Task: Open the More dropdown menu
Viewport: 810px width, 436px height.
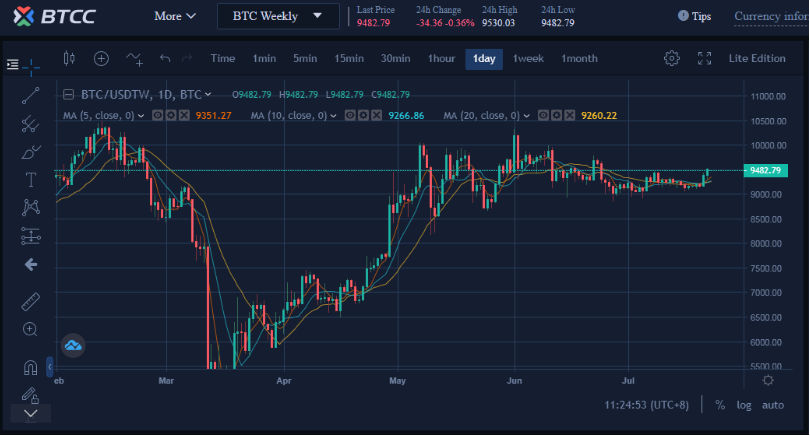Action: click(175, 16)
